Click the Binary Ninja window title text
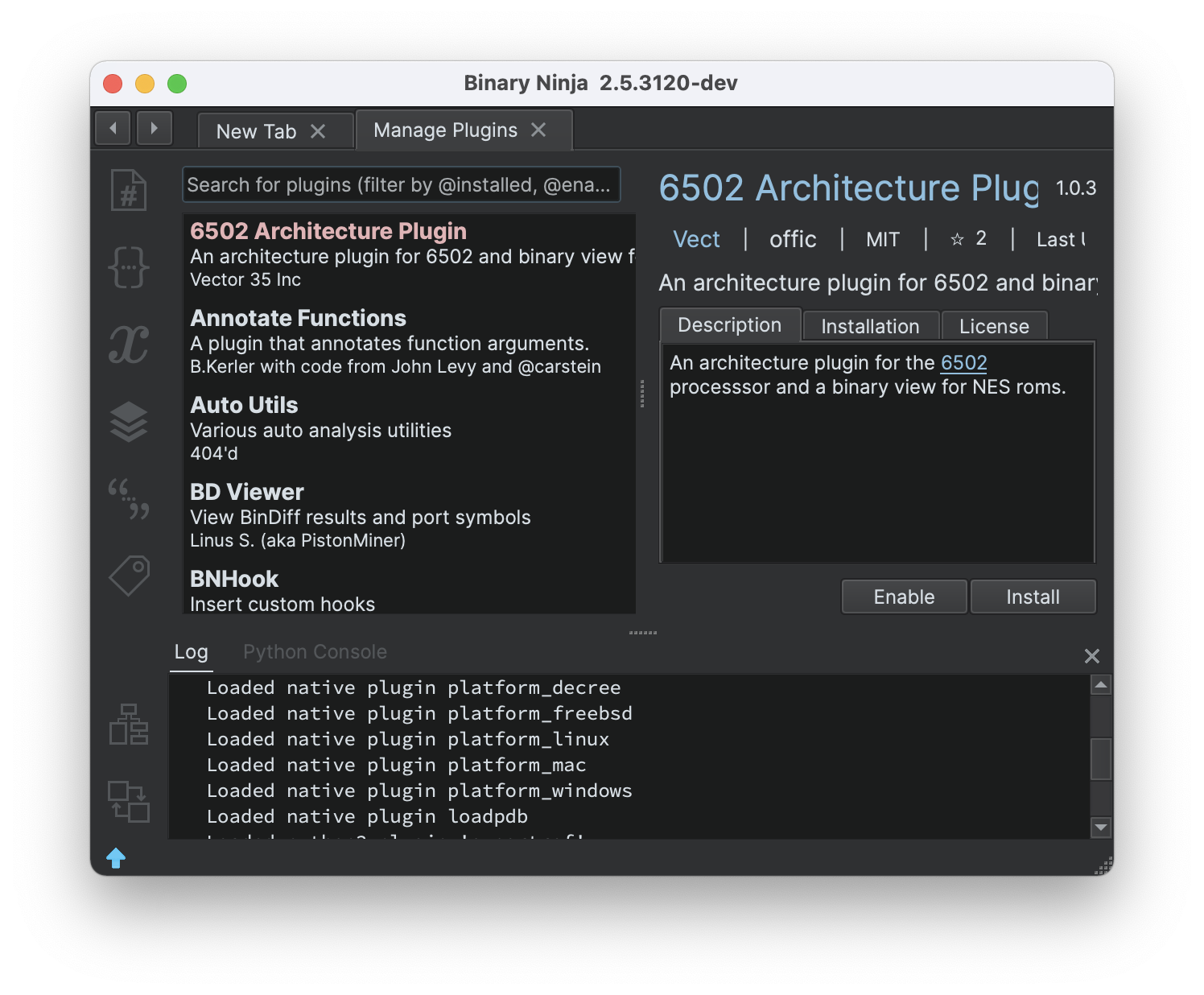1204x995 pixels. (601, 83)
